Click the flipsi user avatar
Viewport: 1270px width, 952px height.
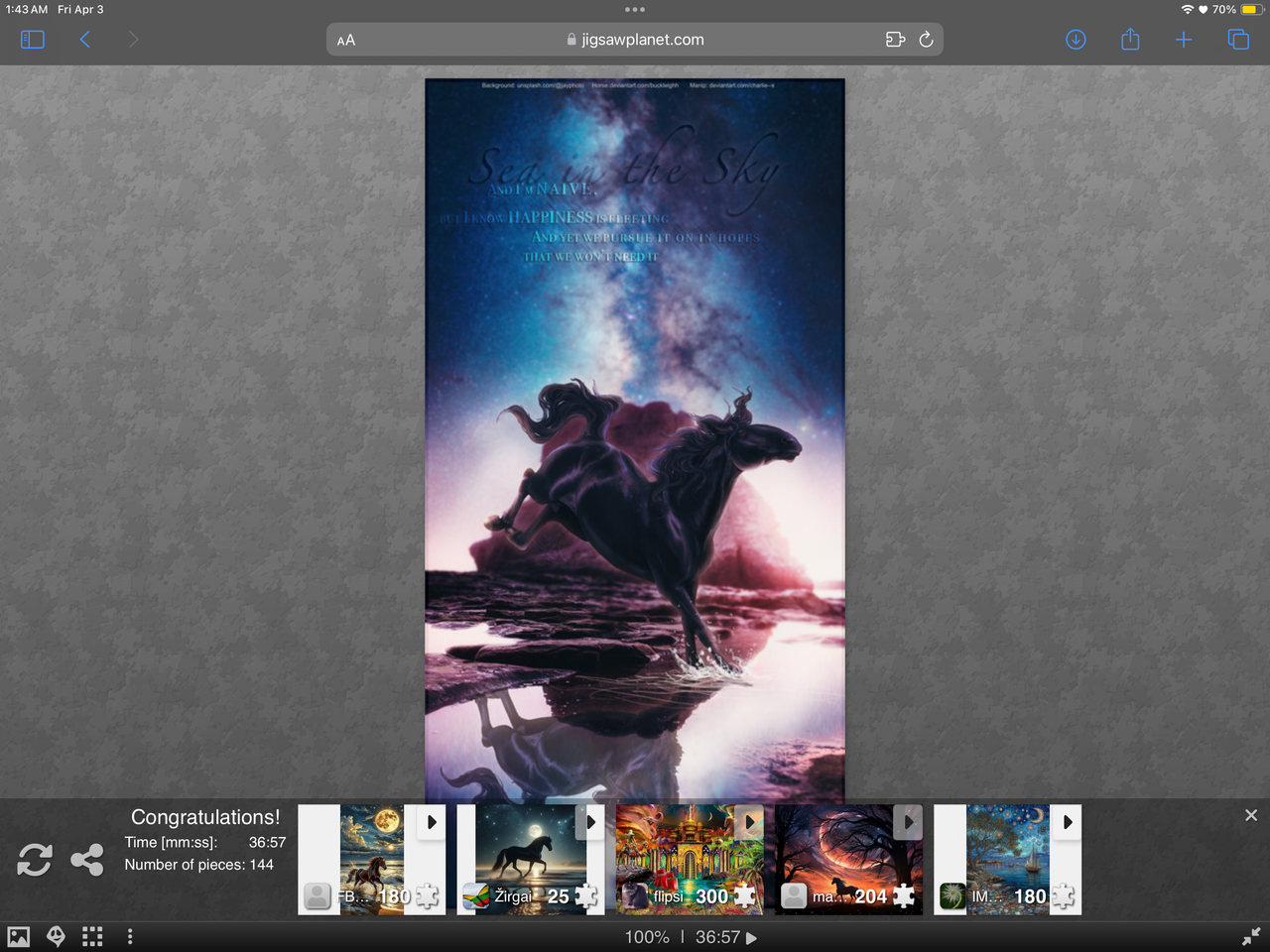(x=635, y=896)
